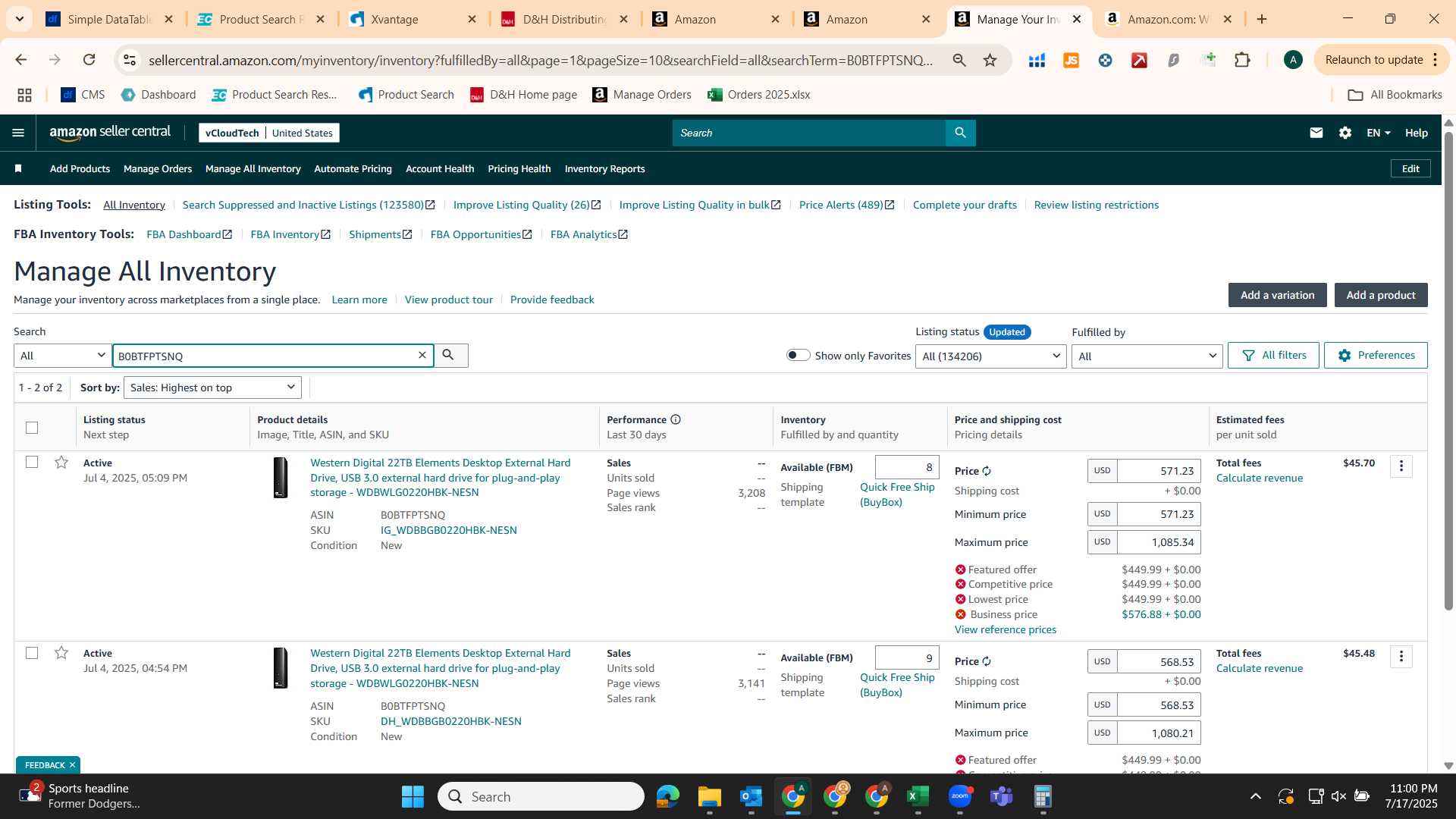Toggle Show only Favorites switch

[798, 355]
